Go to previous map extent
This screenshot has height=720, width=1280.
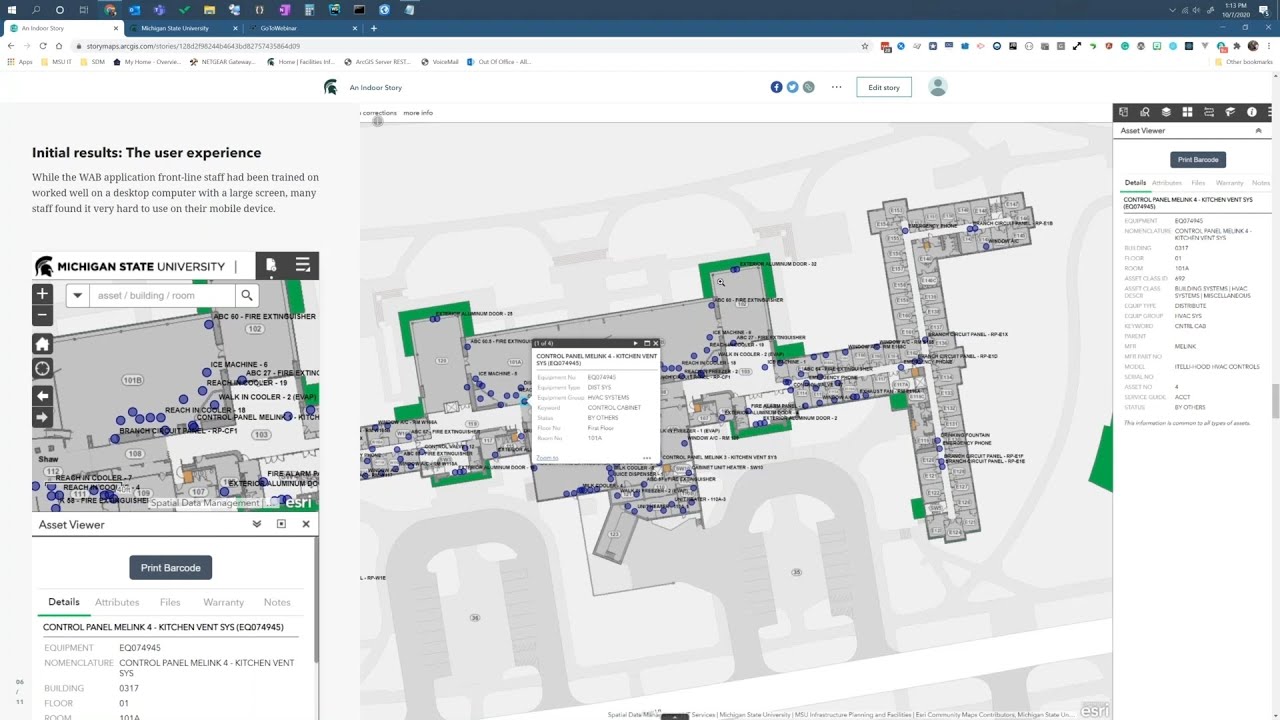pos(42,396)
